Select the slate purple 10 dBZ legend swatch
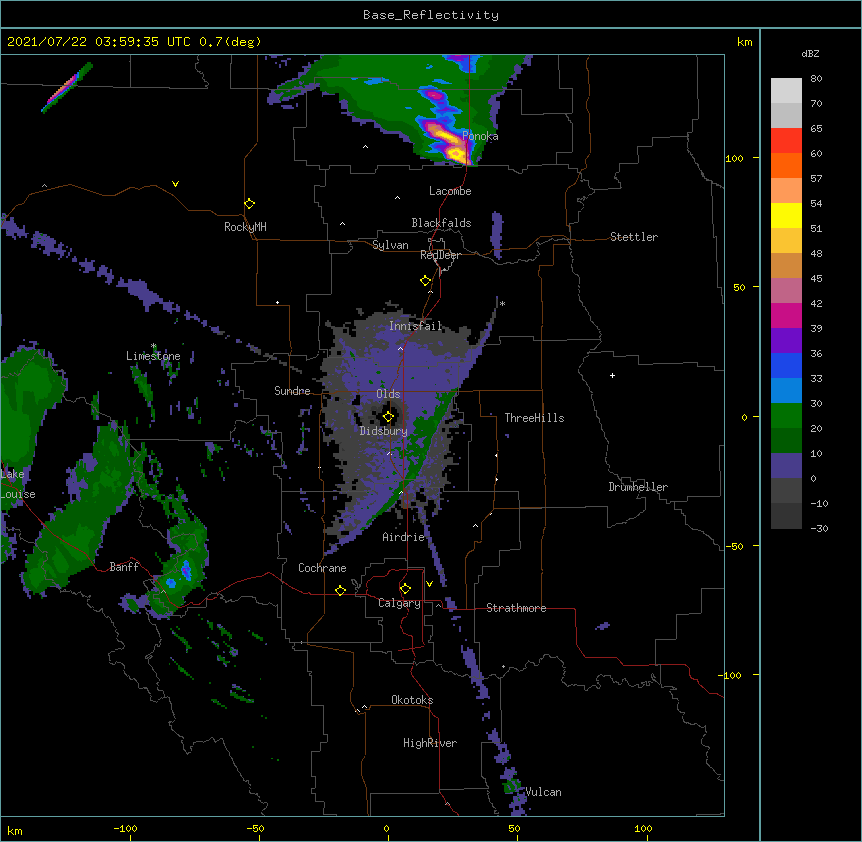This screenshot has height=842, width=862. click(786, 466)
